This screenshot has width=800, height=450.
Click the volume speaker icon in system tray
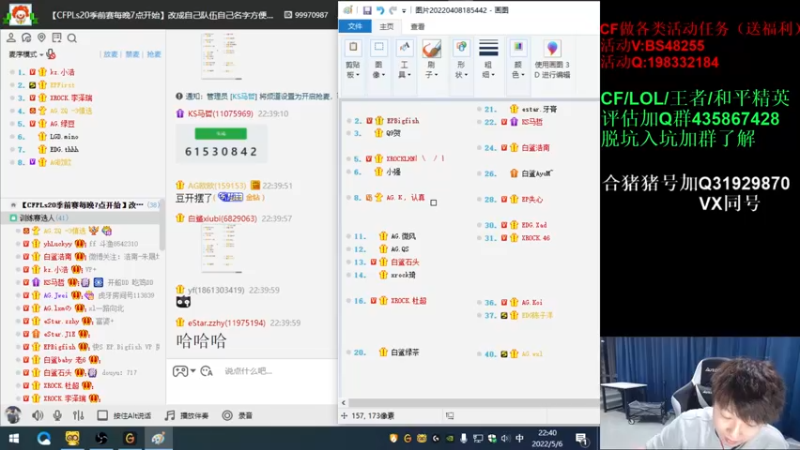pos(505,438)
